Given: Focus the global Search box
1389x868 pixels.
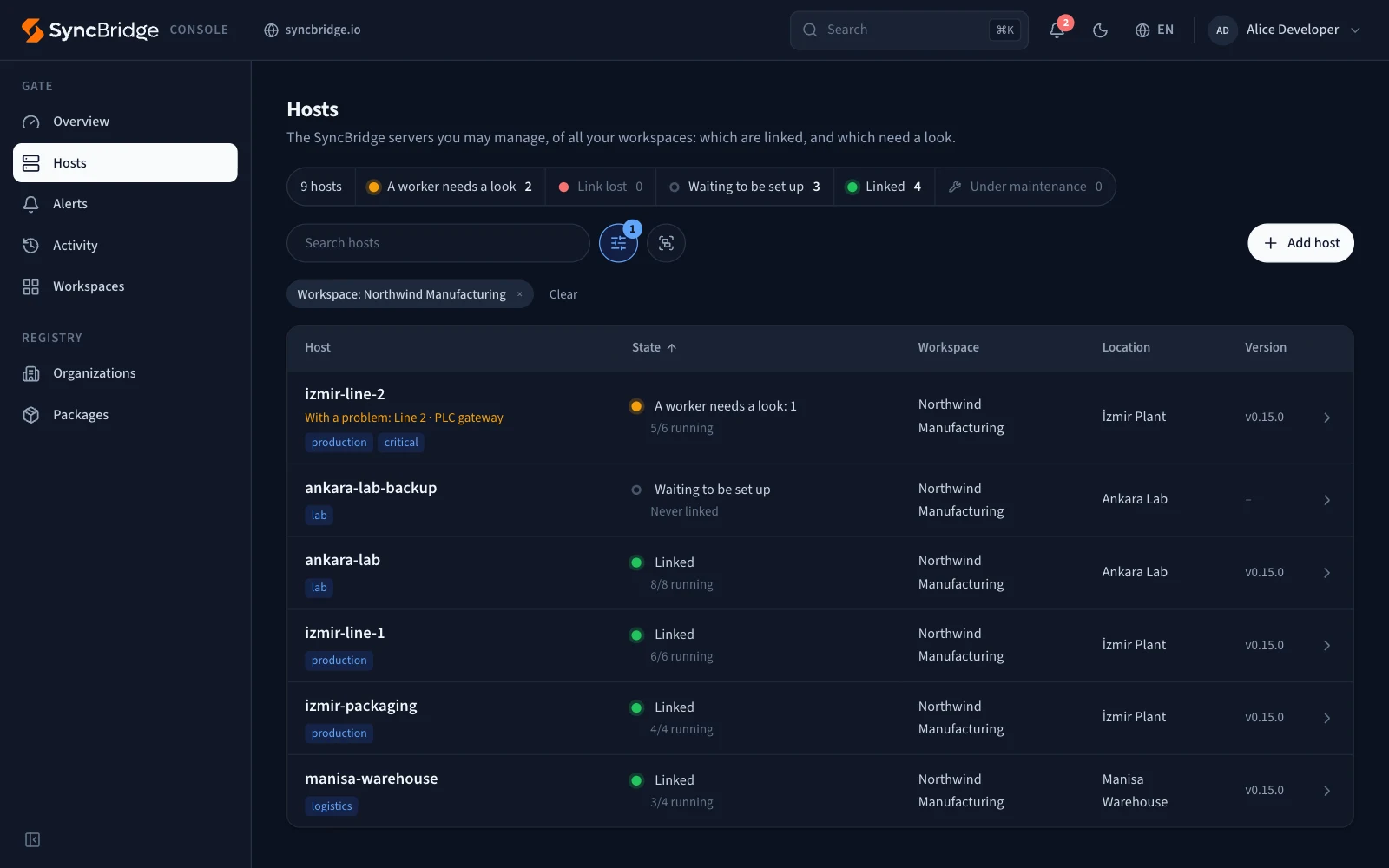Looking at the screenshot, I should coord(909,30).
